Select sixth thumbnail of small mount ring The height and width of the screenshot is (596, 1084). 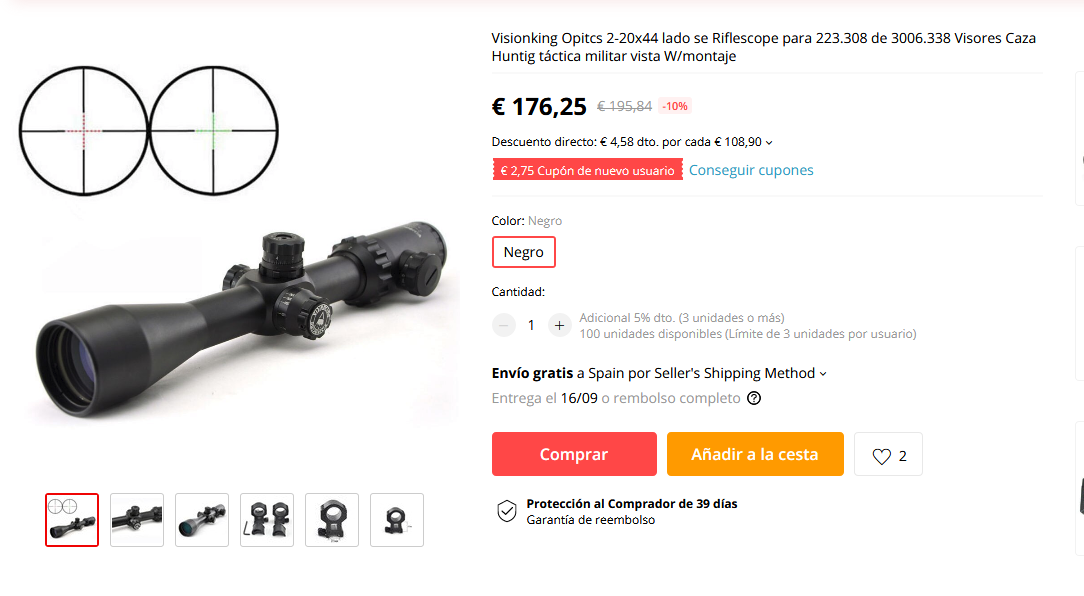[397, 520]
